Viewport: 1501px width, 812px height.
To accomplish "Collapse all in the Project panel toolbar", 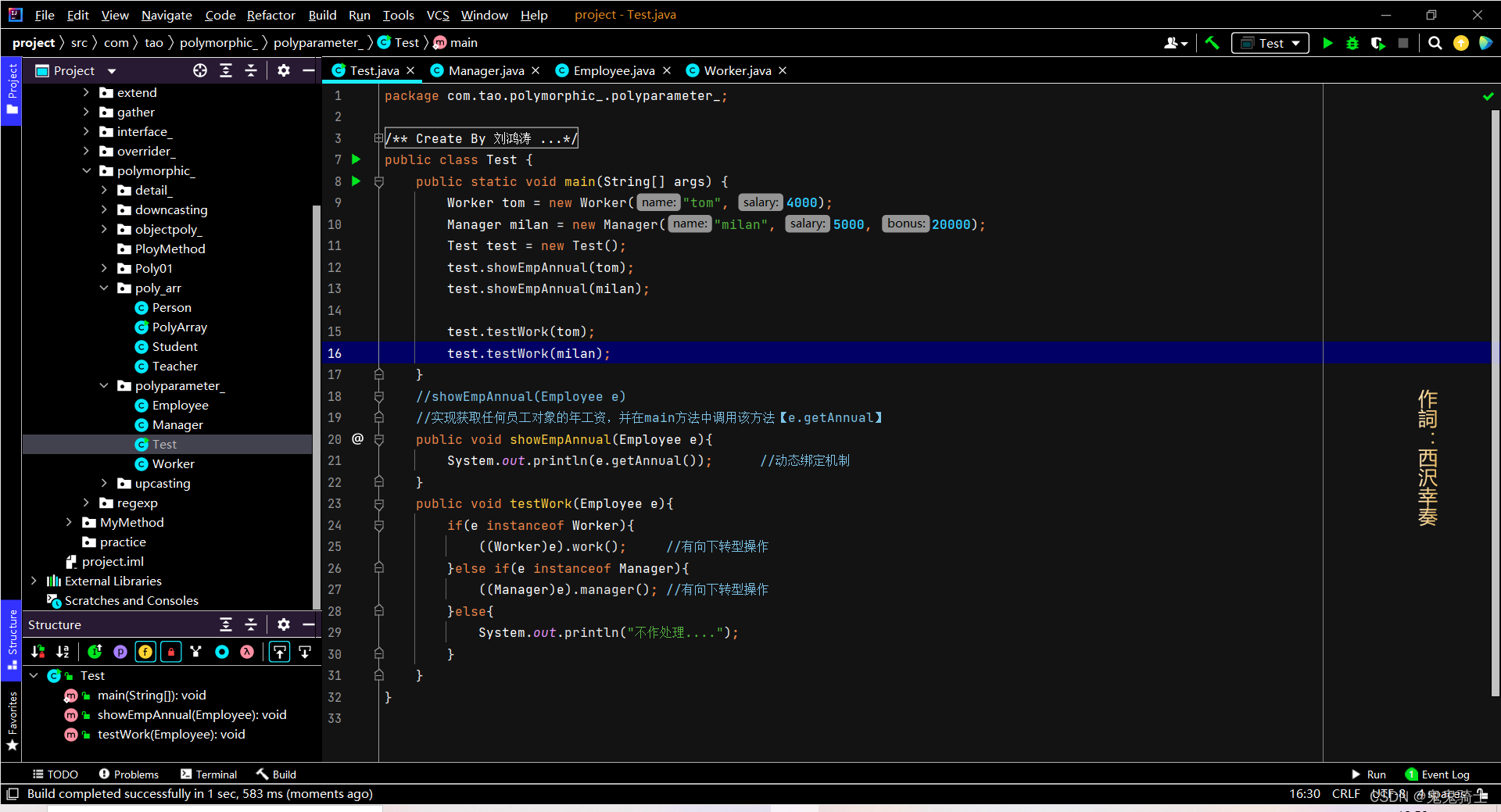I will click(x=251, y=70).
